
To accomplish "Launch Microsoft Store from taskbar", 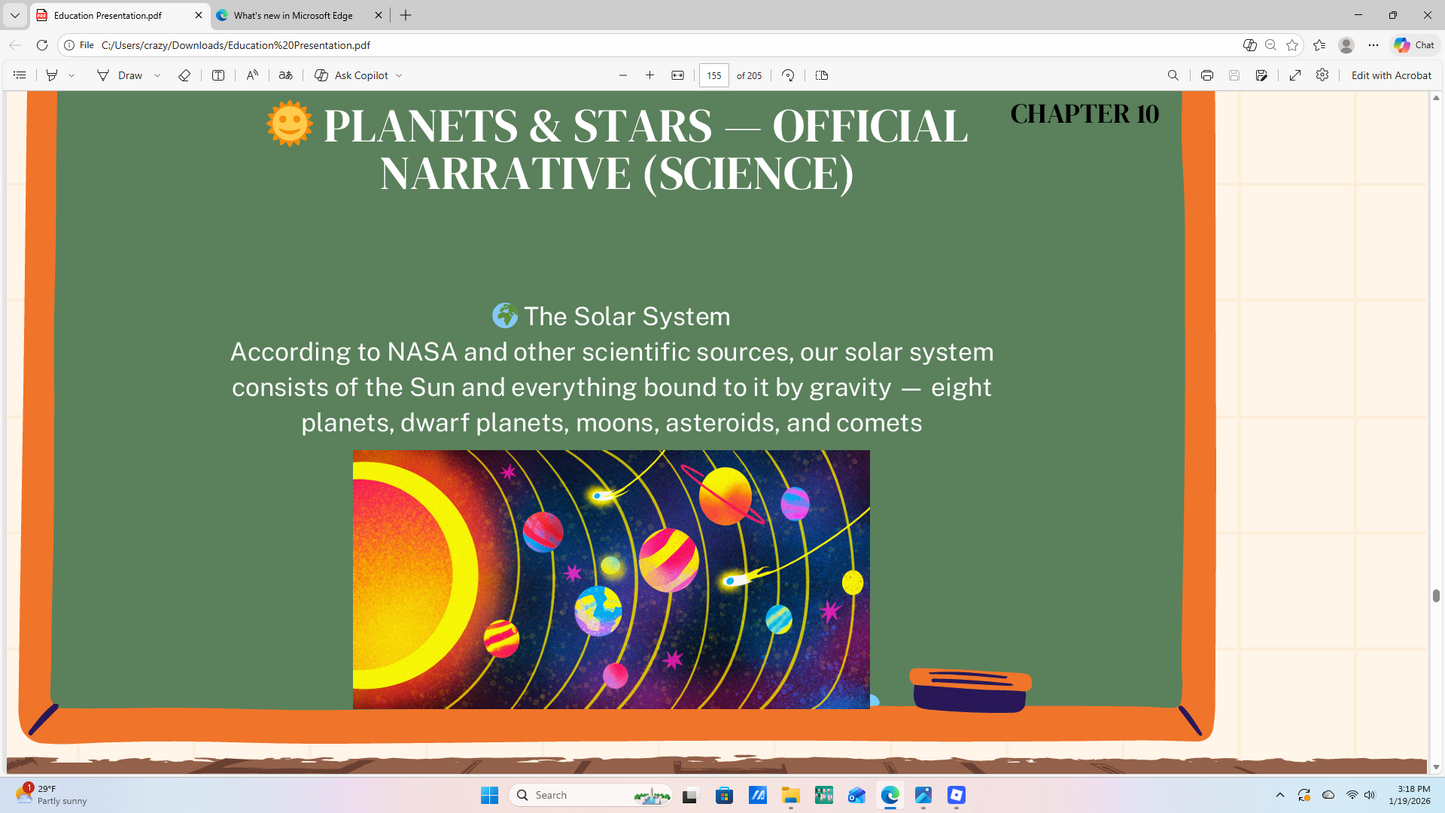I will click(x=724, y=795).
